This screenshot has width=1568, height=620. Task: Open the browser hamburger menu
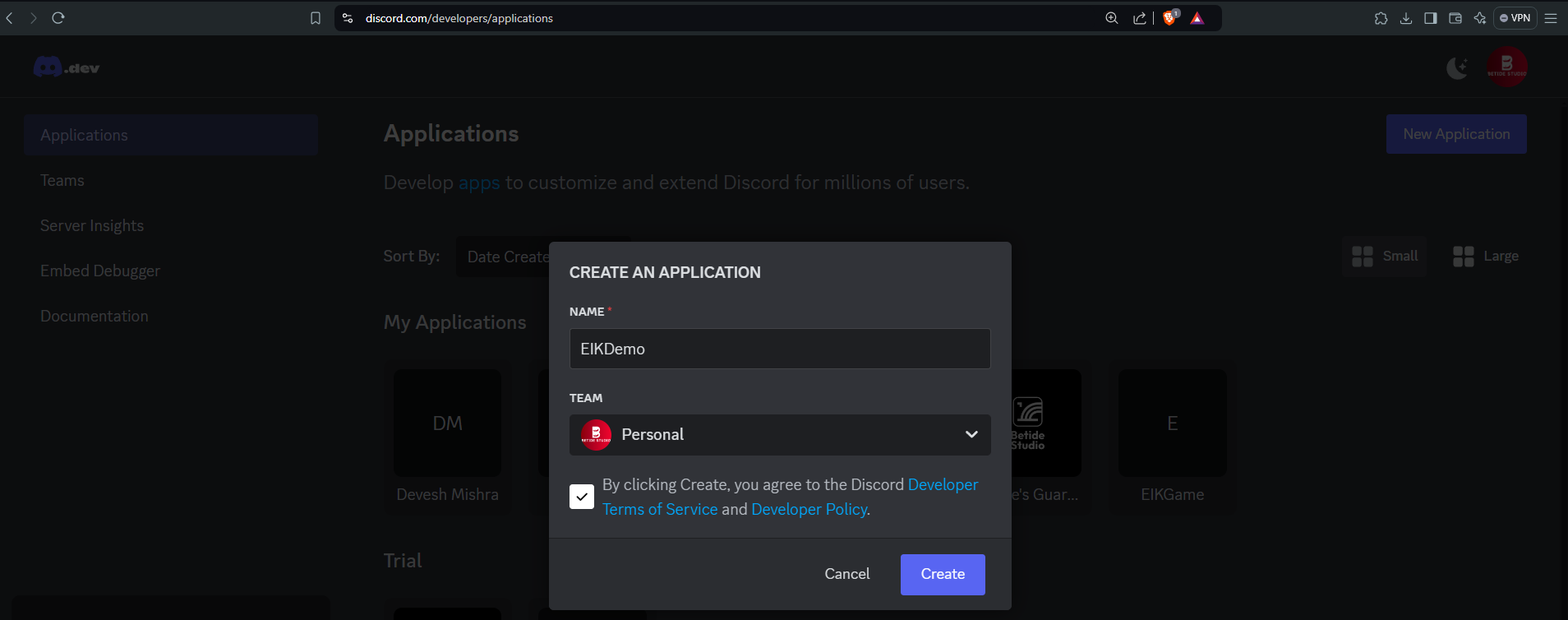tap(1551, 18)
